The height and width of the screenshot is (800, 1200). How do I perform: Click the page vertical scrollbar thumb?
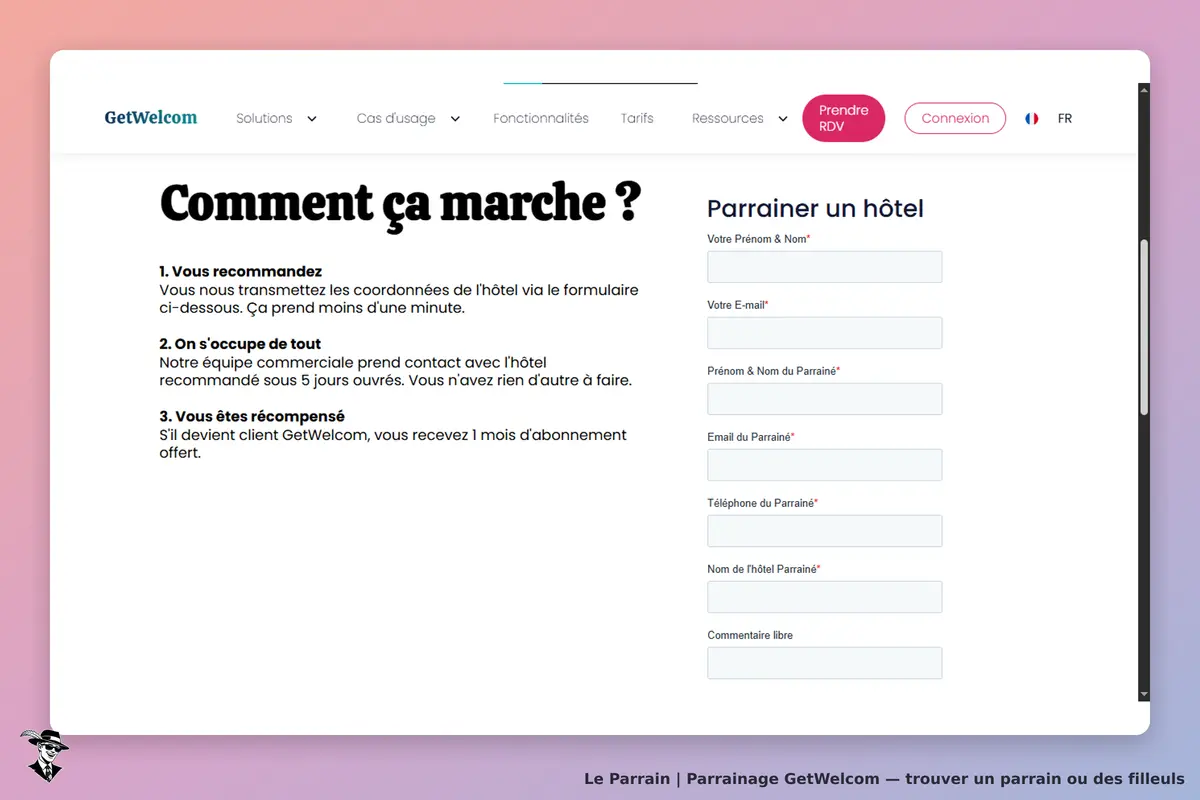tap(1144, 328)
